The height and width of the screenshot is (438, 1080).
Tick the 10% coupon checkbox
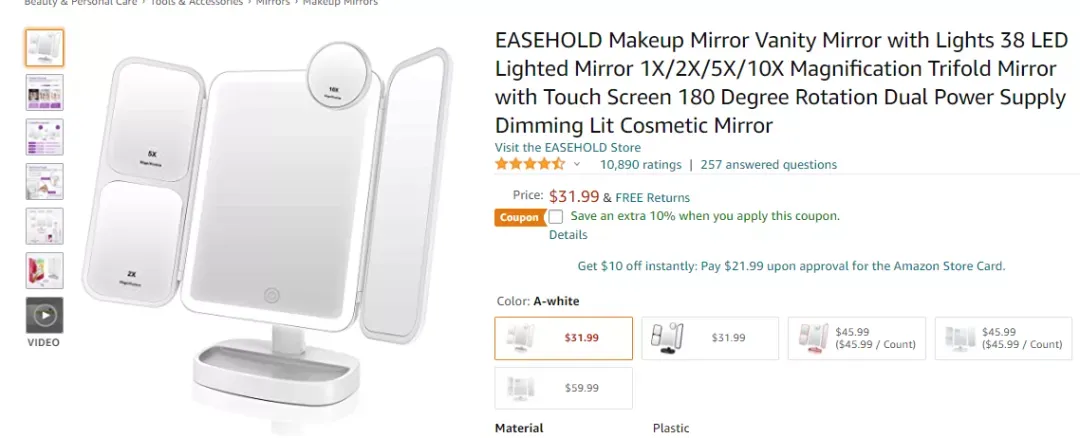[x=555, y=217]
